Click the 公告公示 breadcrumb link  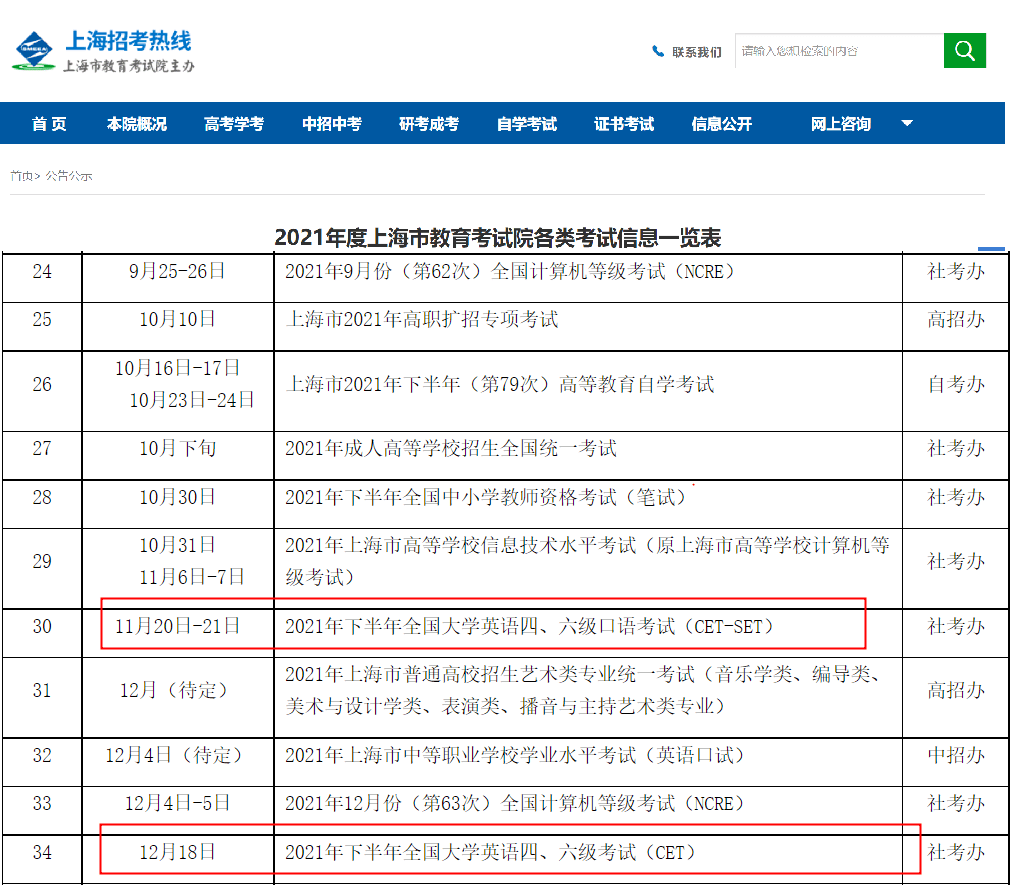[68, 176]
